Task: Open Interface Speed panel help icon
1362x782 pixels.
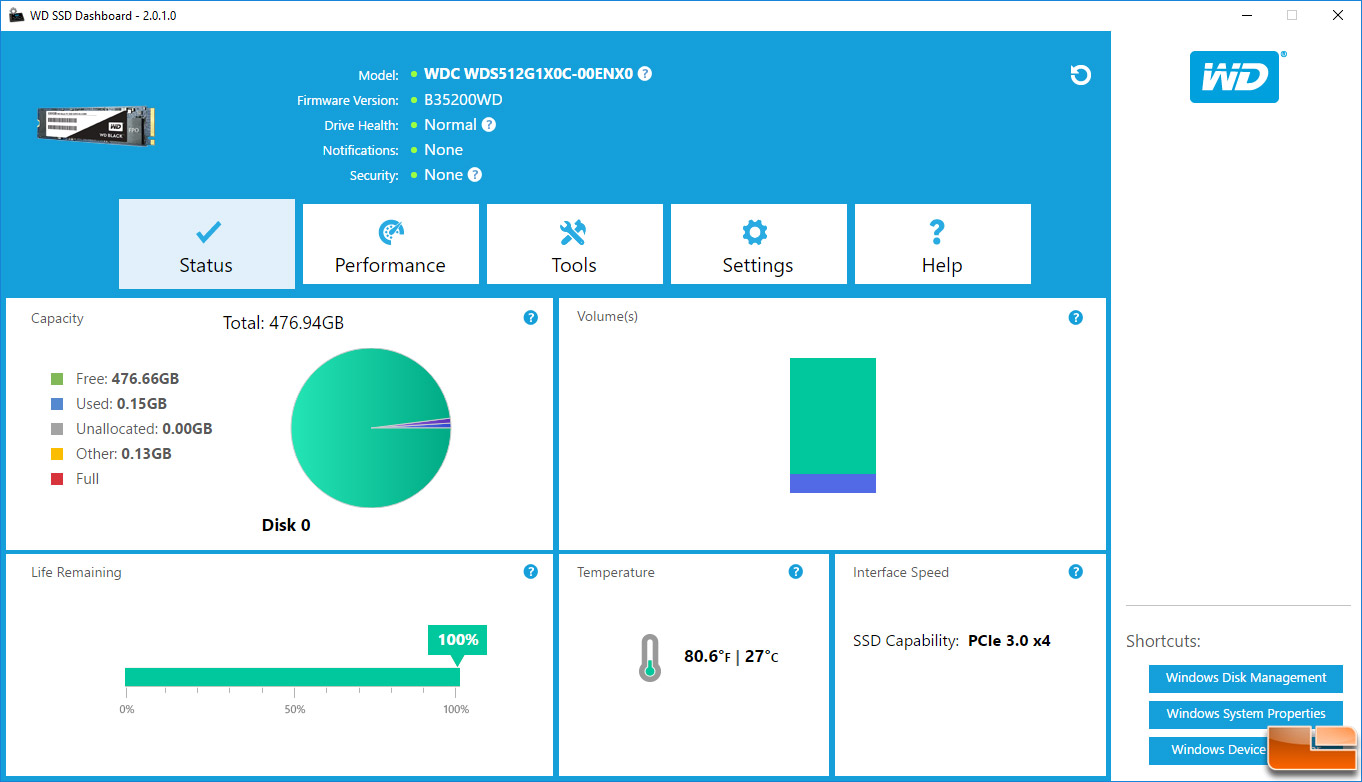Action: pyautogui.click(x=1076, y=572)
